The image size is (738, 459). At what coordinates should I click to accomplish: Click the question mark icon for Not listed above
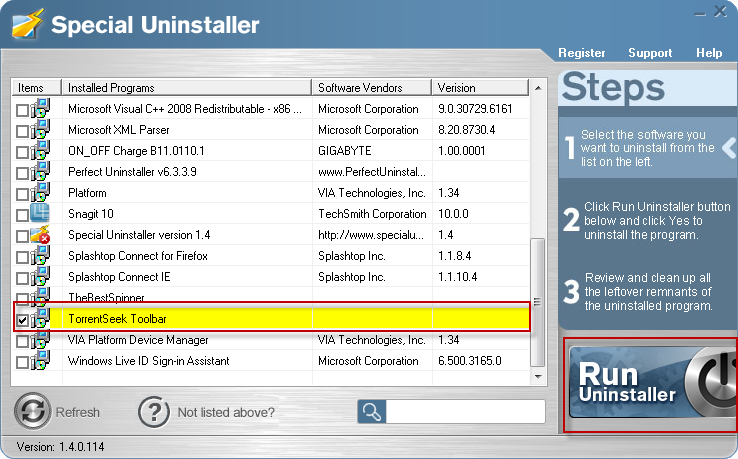point(153,412)
